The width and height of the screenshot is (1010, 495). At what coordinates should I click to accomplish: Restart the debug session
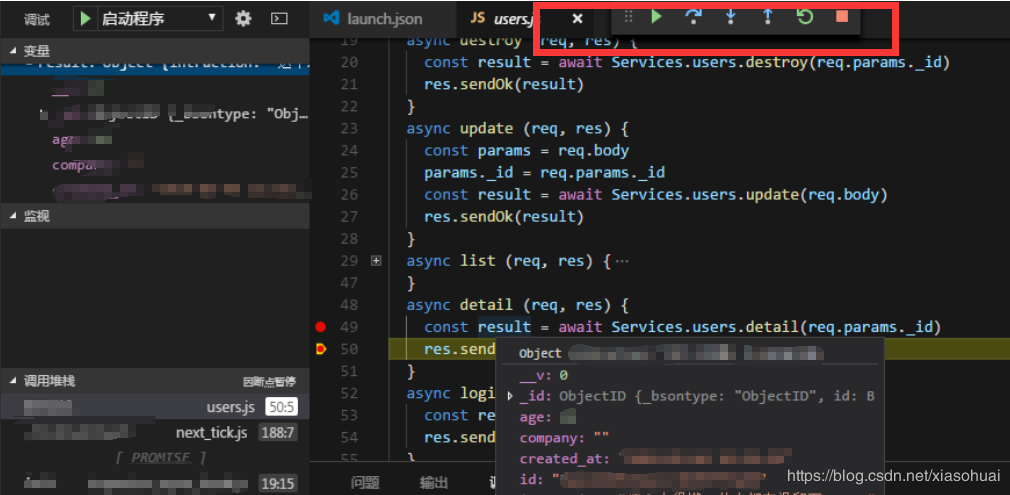[x=805, y=17]
